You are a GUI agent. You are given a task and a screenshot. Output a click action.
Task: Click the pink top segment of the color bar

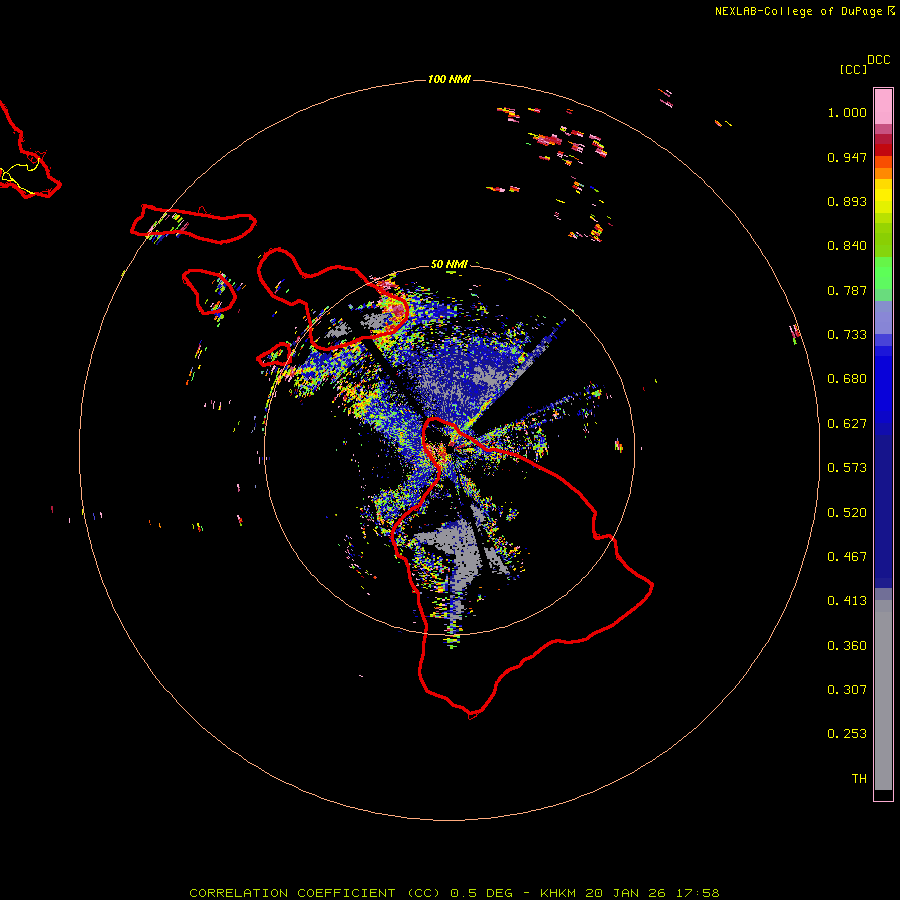coord(883,107)
